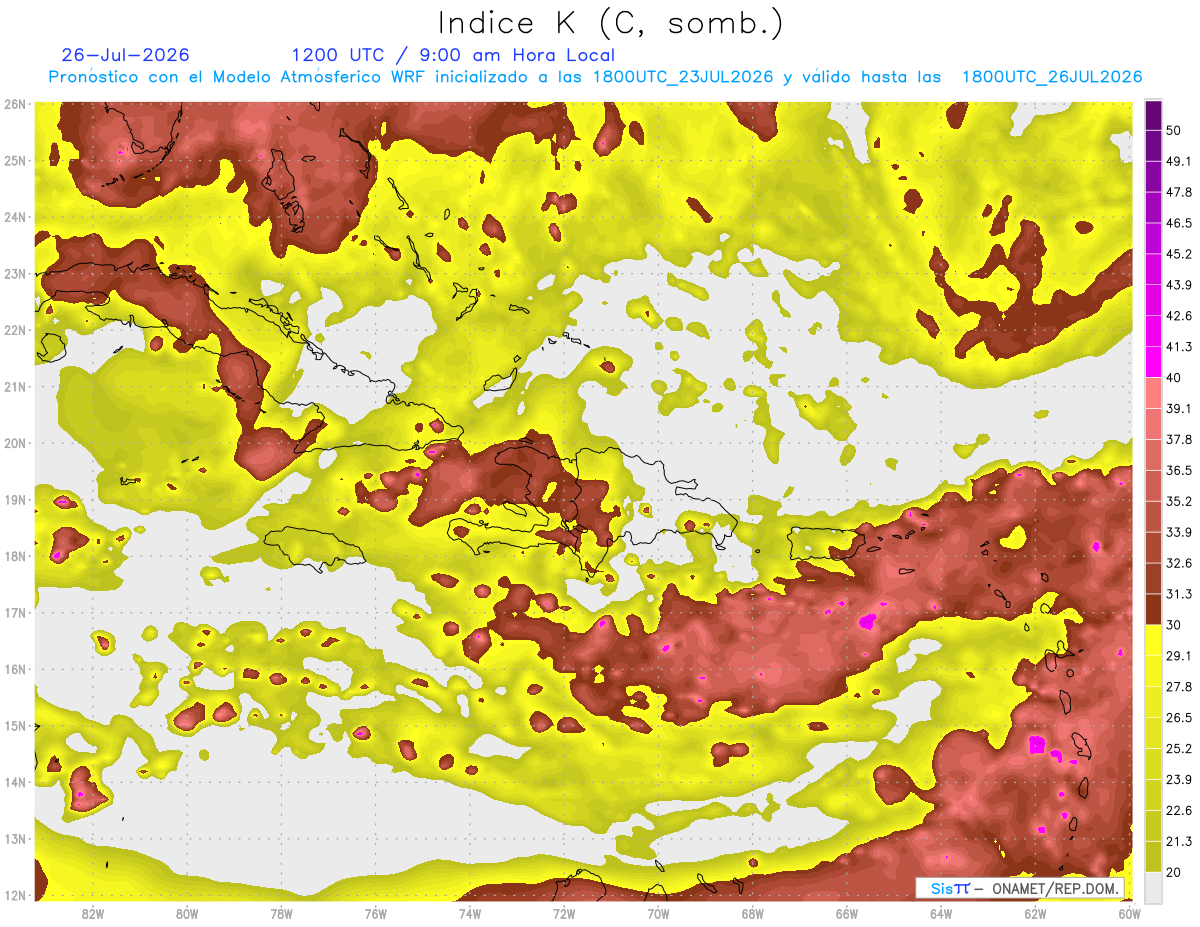
Task: Pick the '82W' longitude label
Action: 93,913
